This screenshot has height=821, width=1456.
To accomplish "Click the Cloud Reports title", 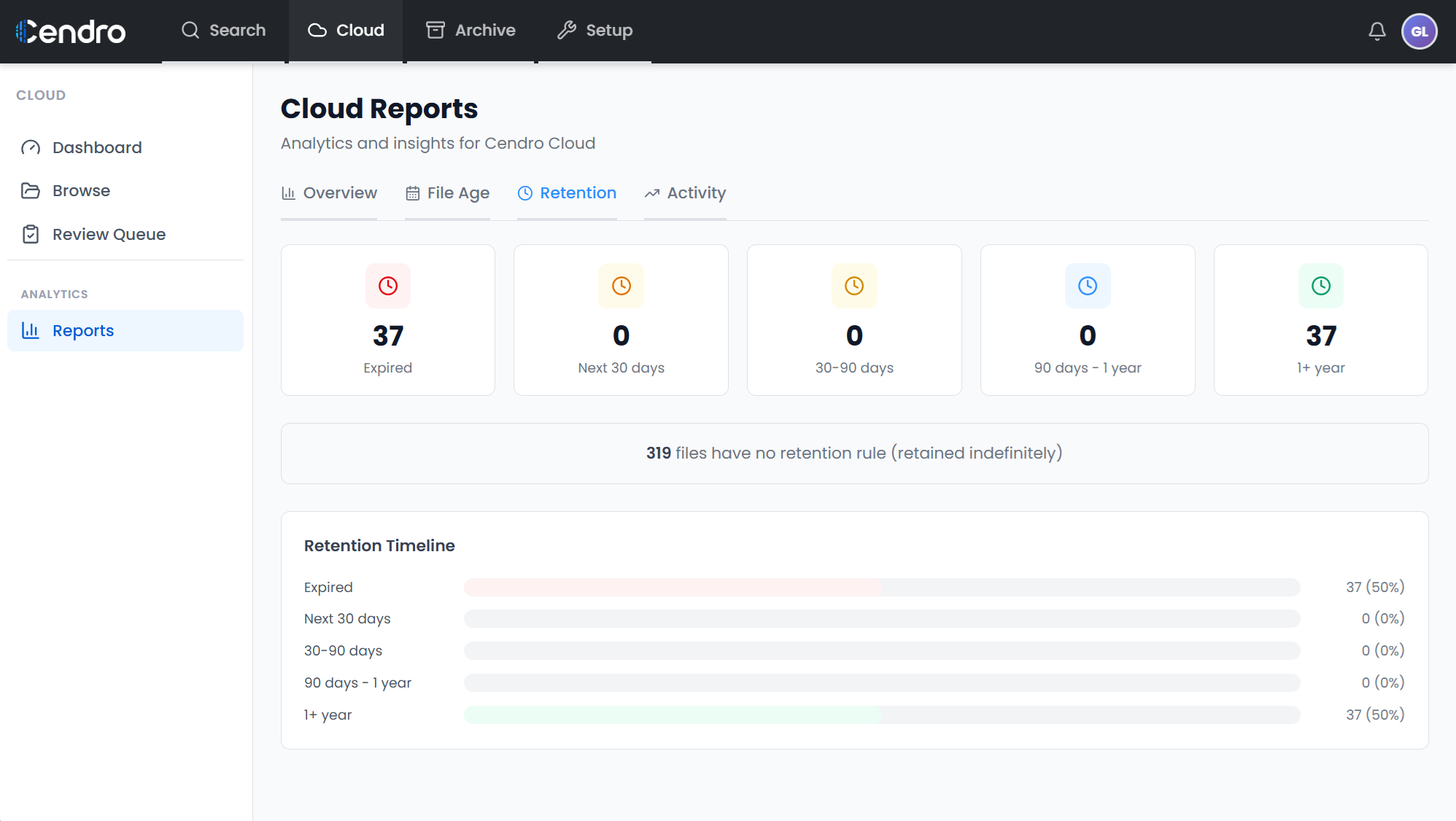I will [x=379, y=109].
